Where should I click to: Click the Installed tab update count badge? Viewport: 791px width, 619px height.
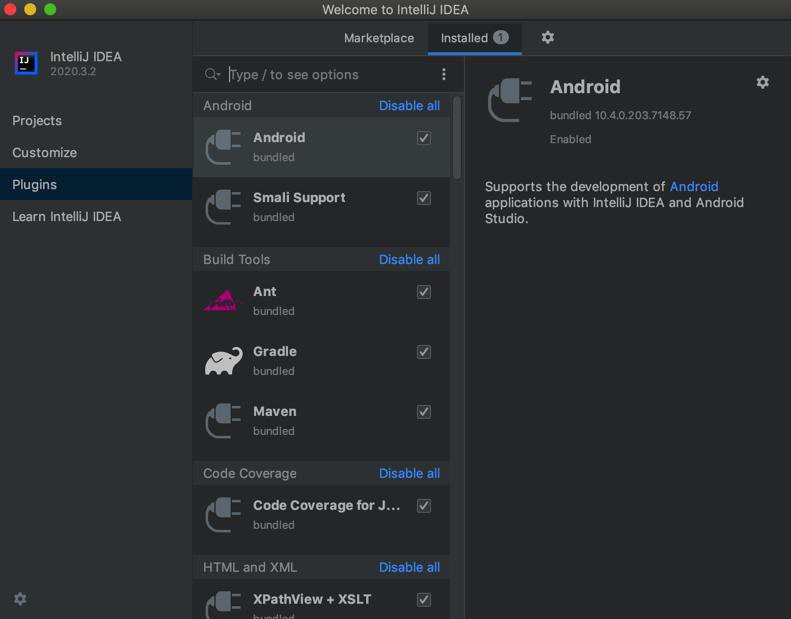coord(500,37)
